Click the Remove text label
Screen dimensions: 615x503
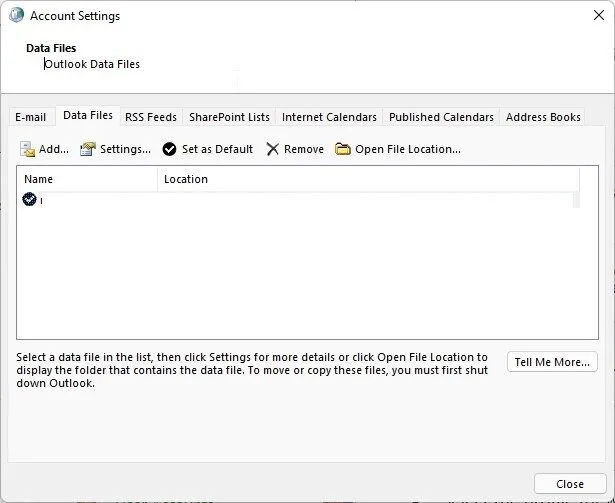point(304,149)
